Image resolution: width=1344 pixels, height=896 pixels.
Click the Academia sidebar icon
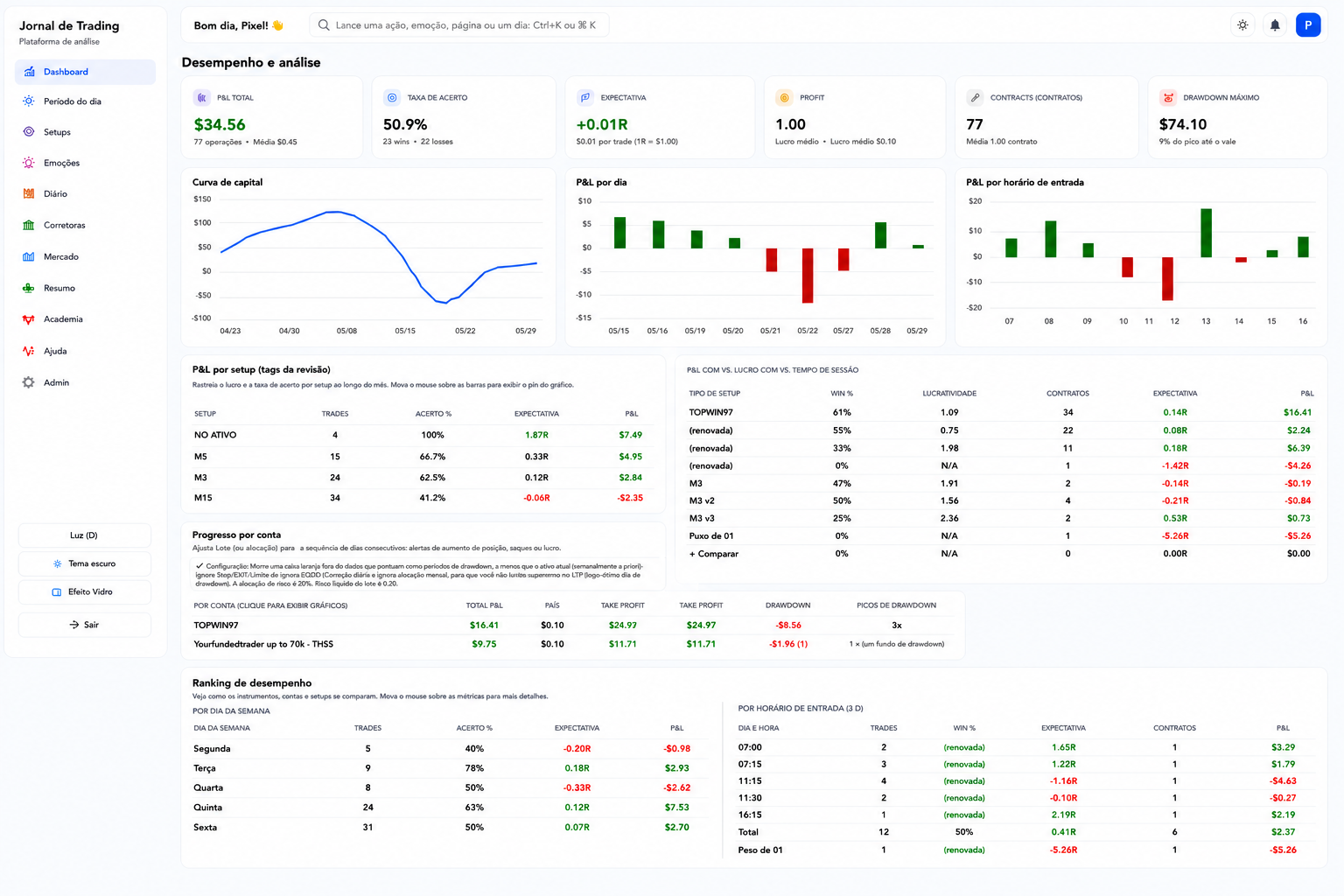point(29,319)
